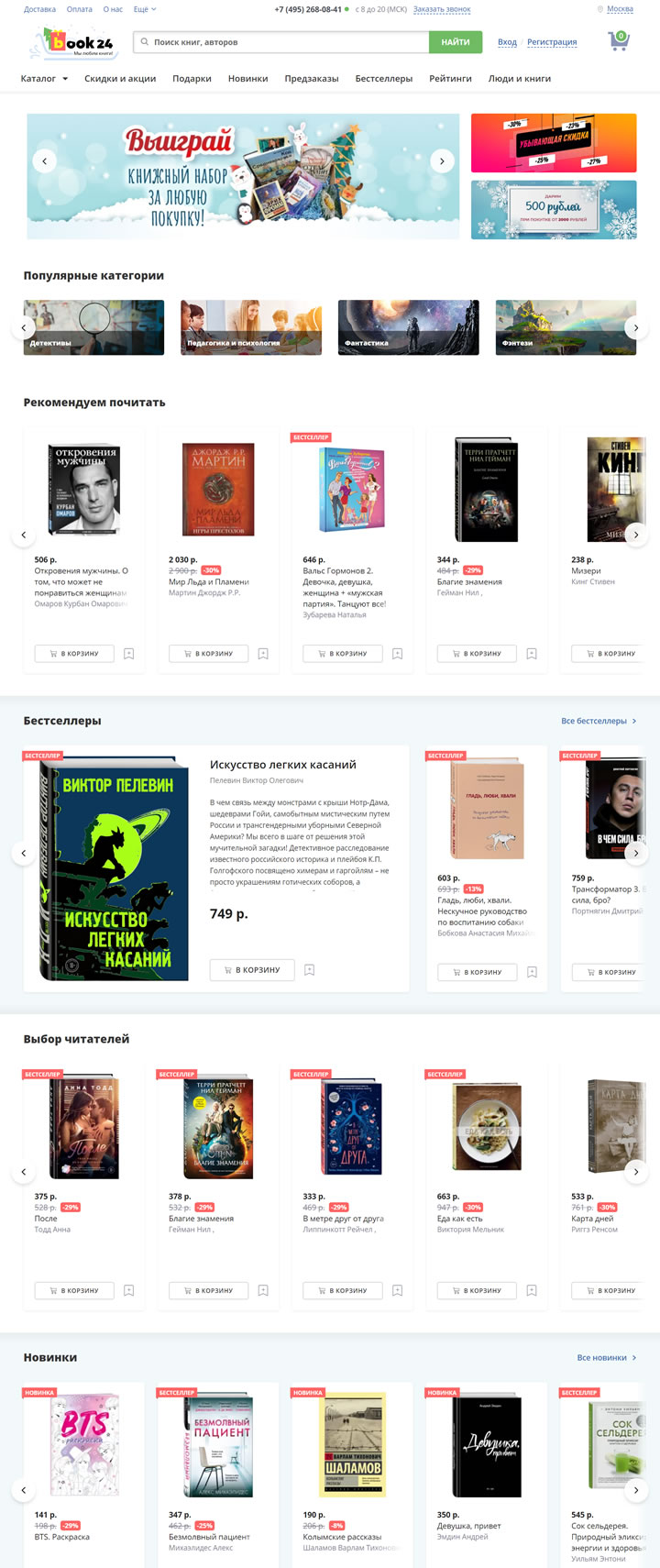660x1568 pixels.
Task: Expand the Ещё top menu
Action: pos(145,9)
